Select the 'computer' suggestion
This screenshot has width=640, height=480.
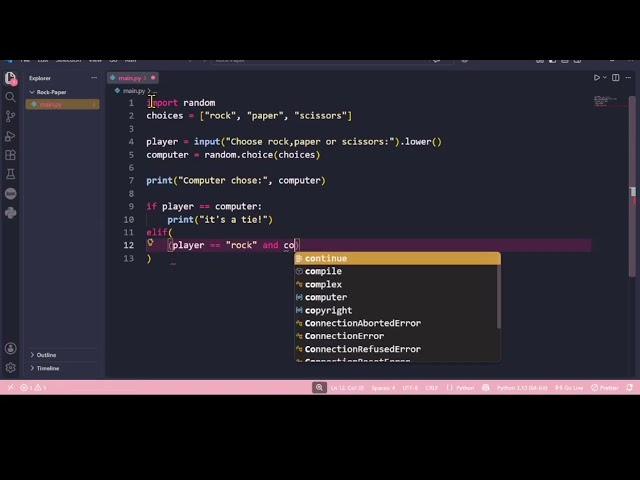pyautogui.click(x=396, y=298)
